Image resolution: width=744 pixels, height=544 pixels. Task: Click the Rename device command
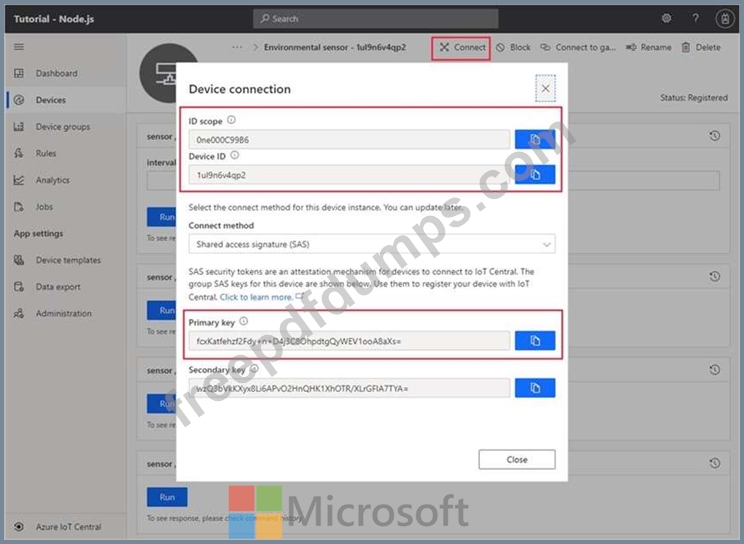[648, 47]
